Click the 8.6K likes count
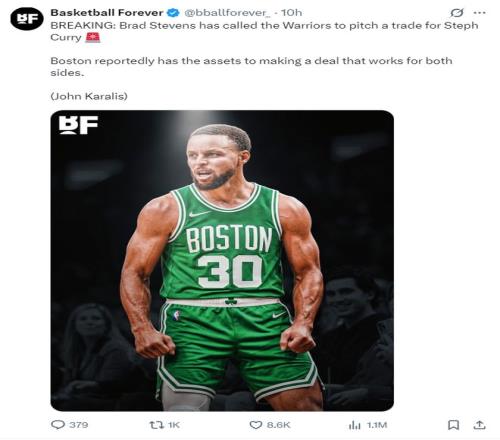Screen dimensions: 500x440 pyautogui.click(x=278, y=425)
